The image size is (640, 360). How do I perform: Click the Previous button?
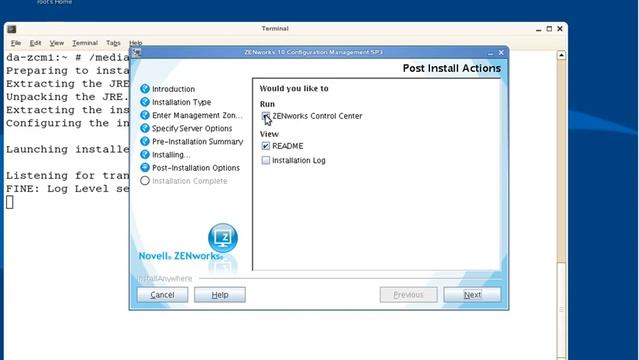click(408, 295)
